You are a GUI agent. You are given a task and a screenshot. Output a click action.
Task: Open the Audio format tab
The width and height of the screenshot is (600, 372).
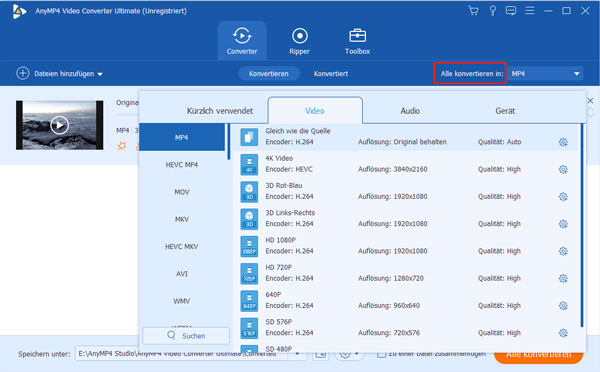point(410,111)
